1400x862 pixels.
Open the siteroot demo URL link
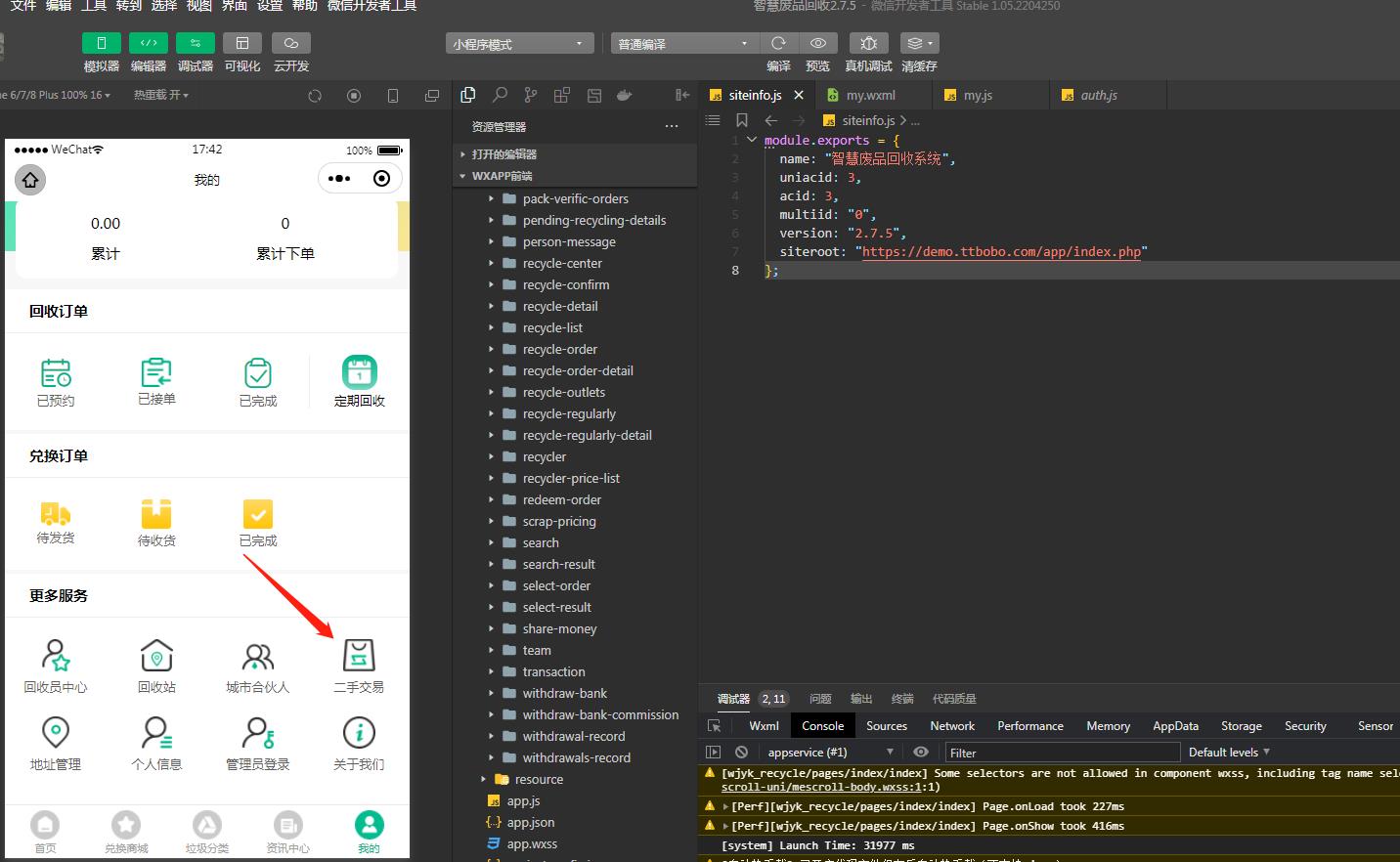(1001, 251)
